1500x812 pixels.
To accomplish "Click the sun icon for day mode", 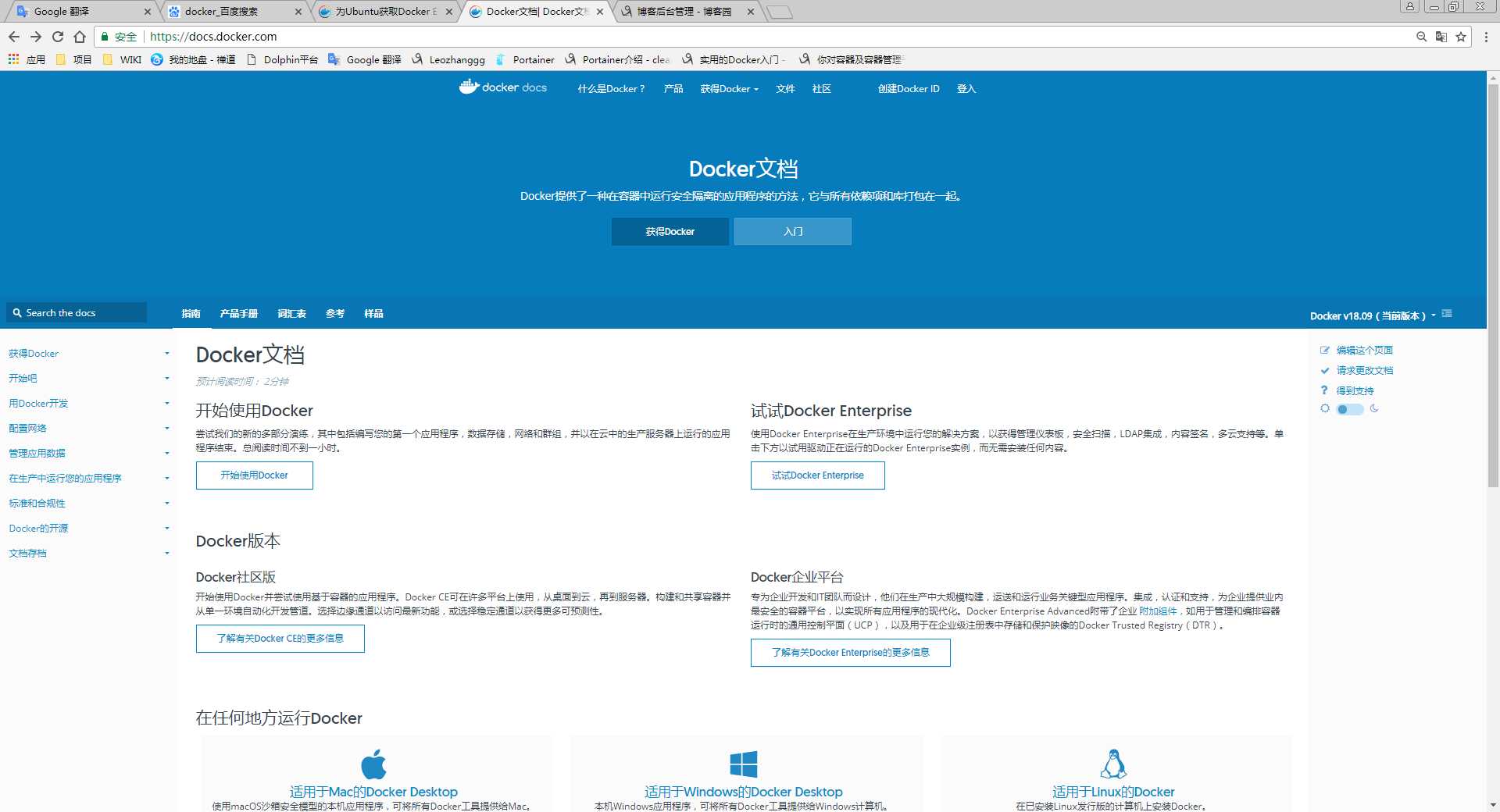I will click(1325, 408).
